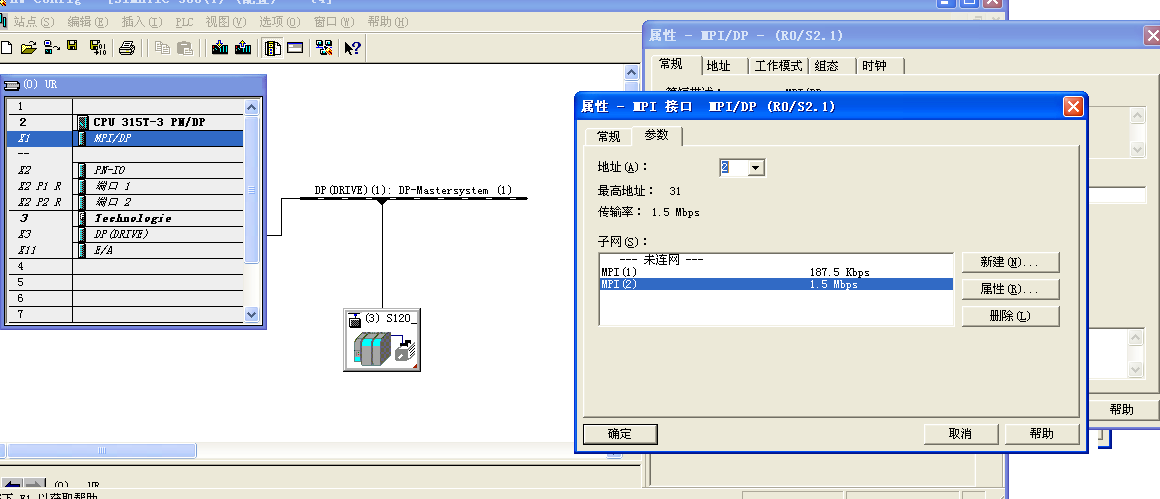
Task: Click the E/A module icon in row X11
Action: click(83, 251)
